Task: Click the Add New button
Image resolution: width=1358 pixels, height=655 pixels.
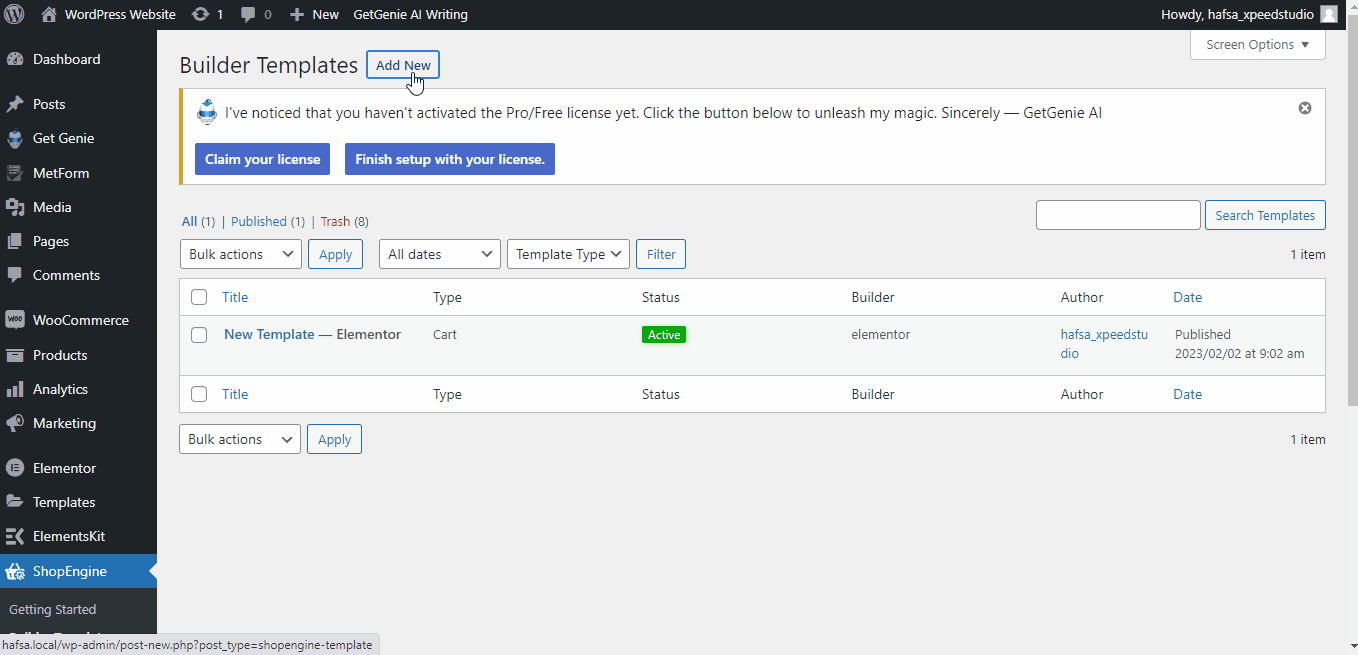Action: pyautogui.click(x=403, y=65)
